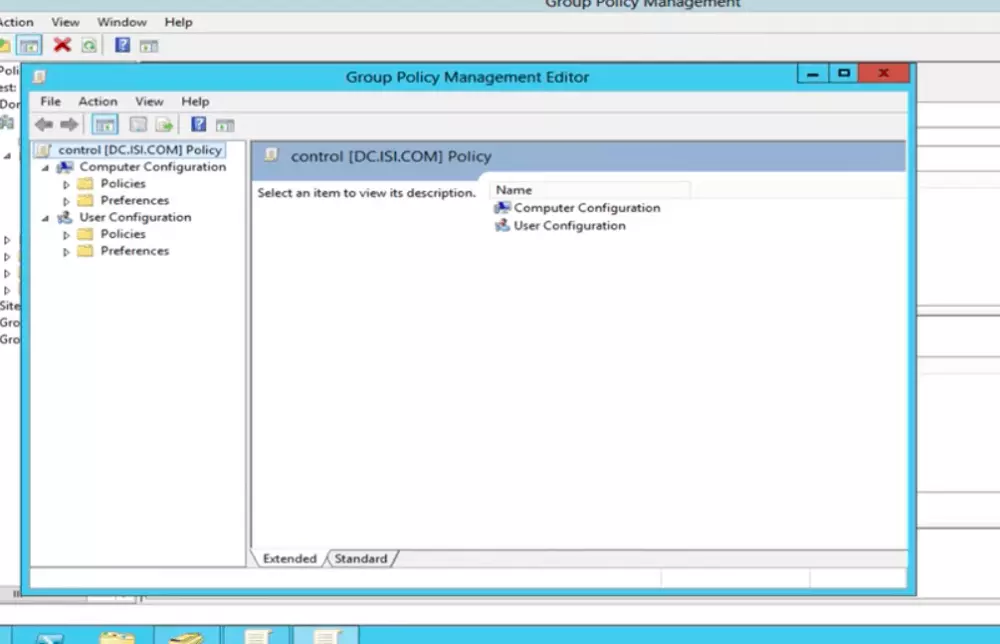This screenshot has width=1000, height=644.
Task: Click red Delete X in Group Policy Management toolbar
Action: coord(62,45)
